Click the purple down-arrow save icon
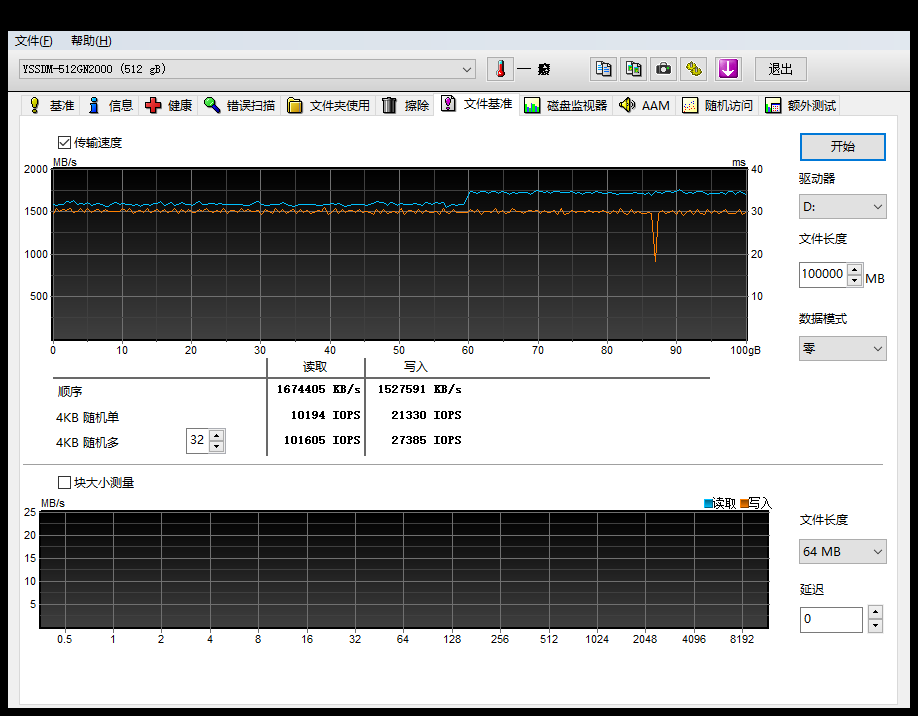The width and height of the screenshot is (918, 716). pos(728,69)
